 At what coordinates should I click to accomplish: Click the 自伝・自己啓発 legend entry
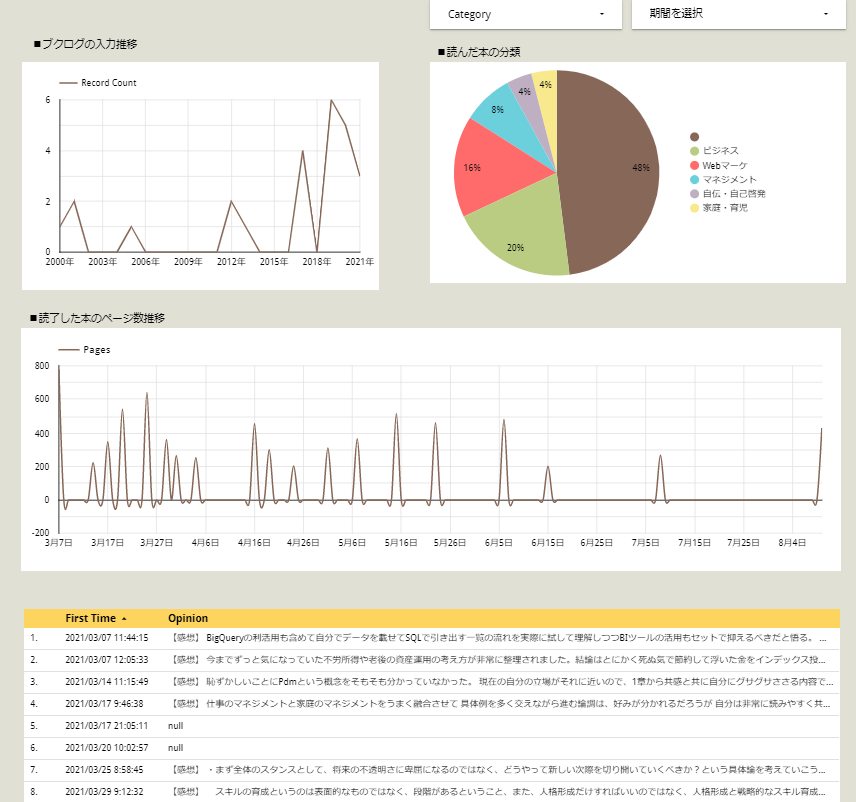pos(734,193)
